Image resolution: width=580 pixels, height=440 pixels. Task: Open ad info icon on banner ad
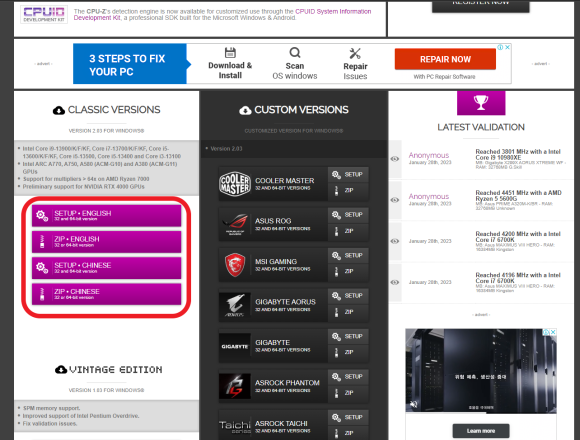(x=500, y=47)
